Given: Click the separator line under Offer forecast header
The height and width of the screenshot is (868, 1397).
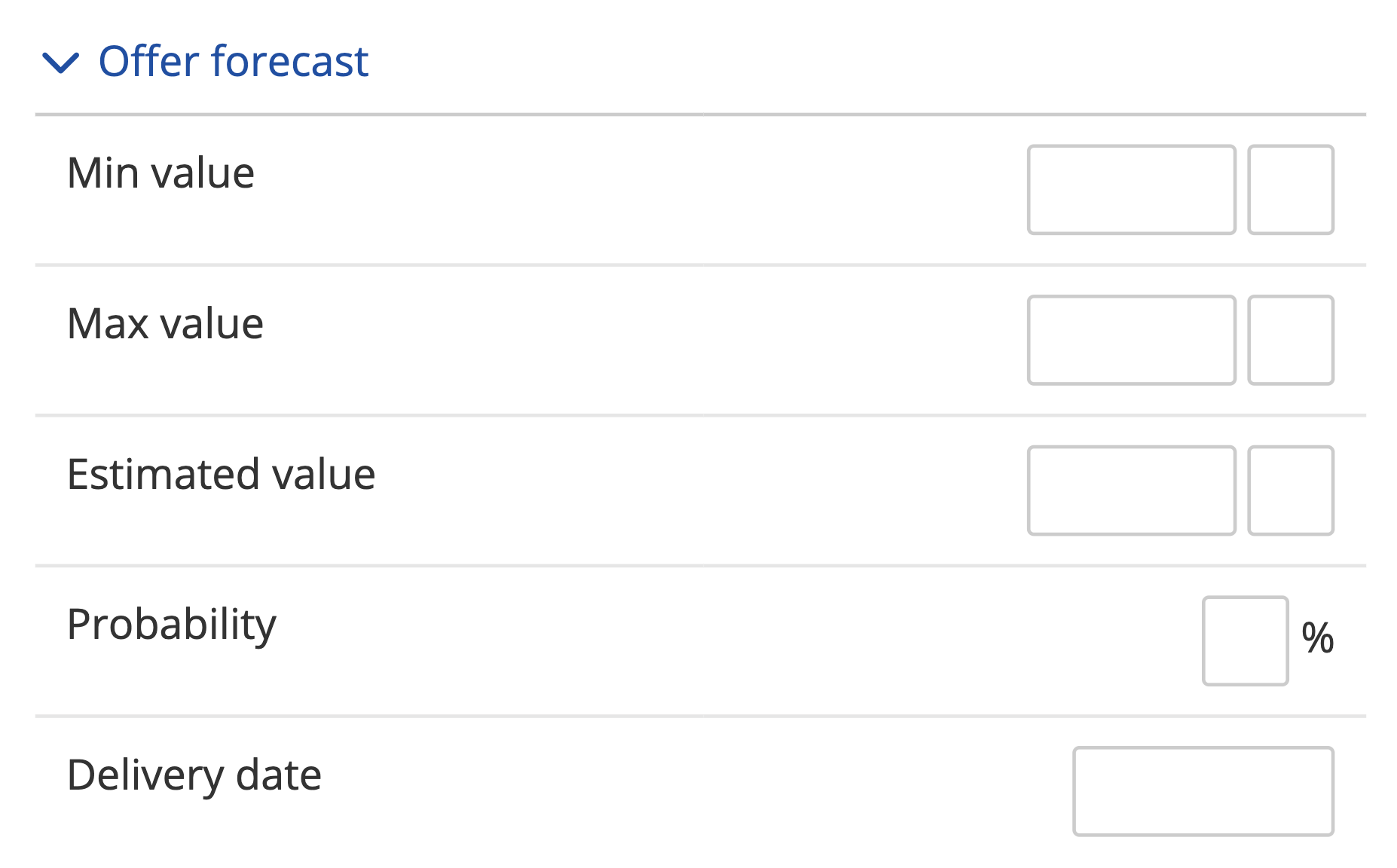Looking at the screenshot, I should coord(700,115).
